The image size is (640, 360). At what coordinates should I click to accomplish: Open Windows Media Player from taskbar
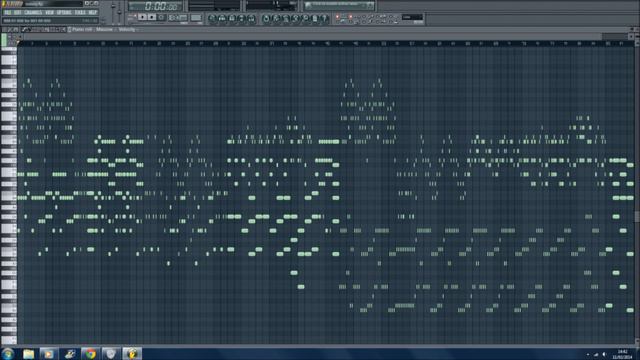[x=48, y=353]
